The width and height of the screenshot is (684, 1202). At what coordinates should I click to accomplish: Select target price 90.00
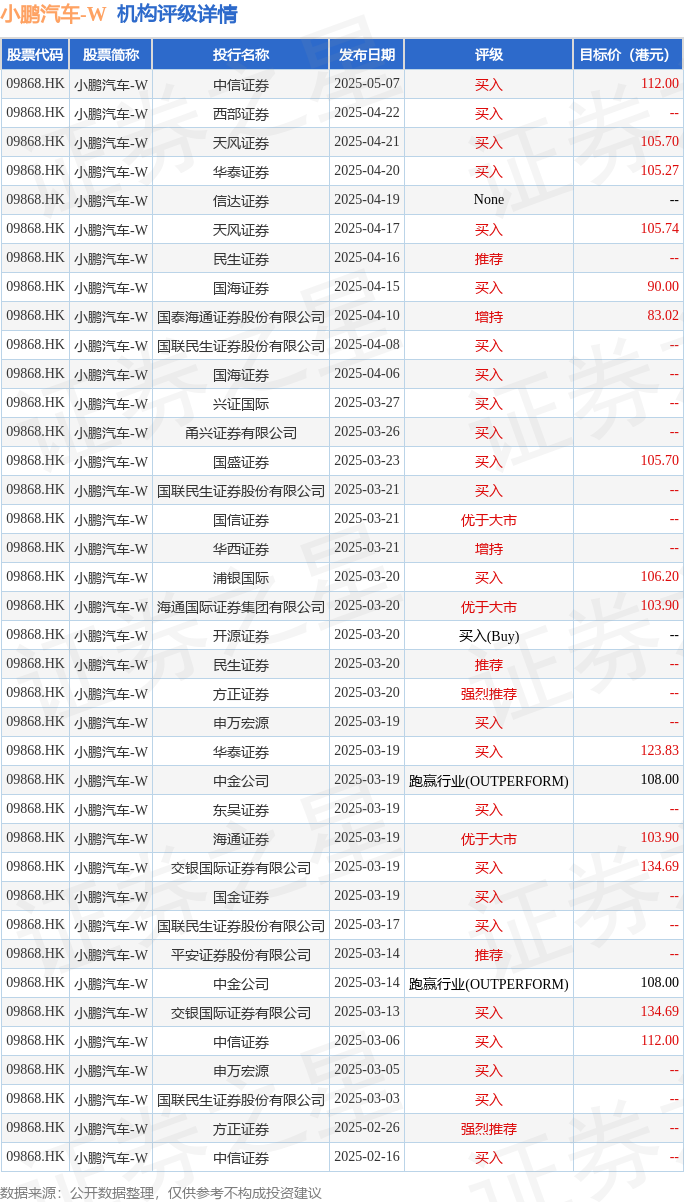[x=662, y=287]
